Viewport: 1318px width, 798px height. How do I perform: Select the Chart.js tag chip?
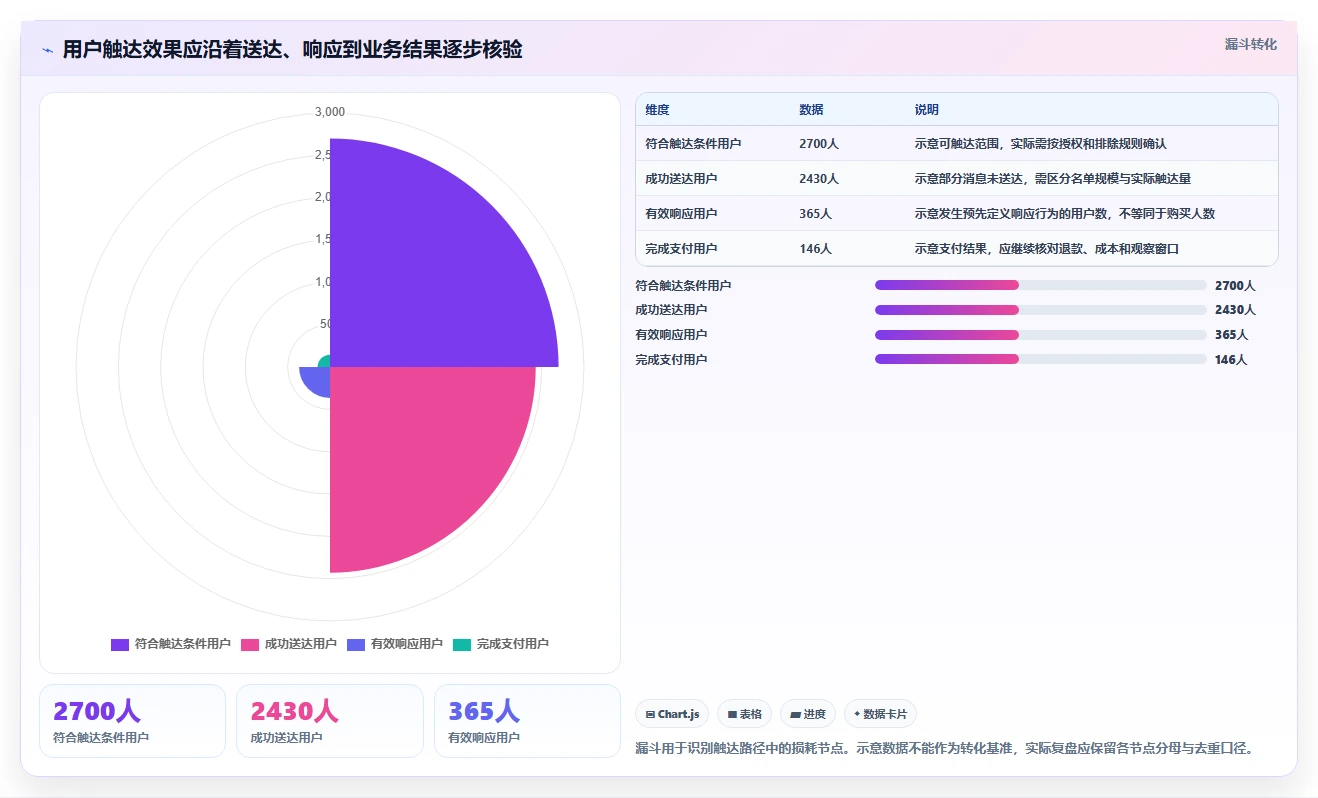673,714
